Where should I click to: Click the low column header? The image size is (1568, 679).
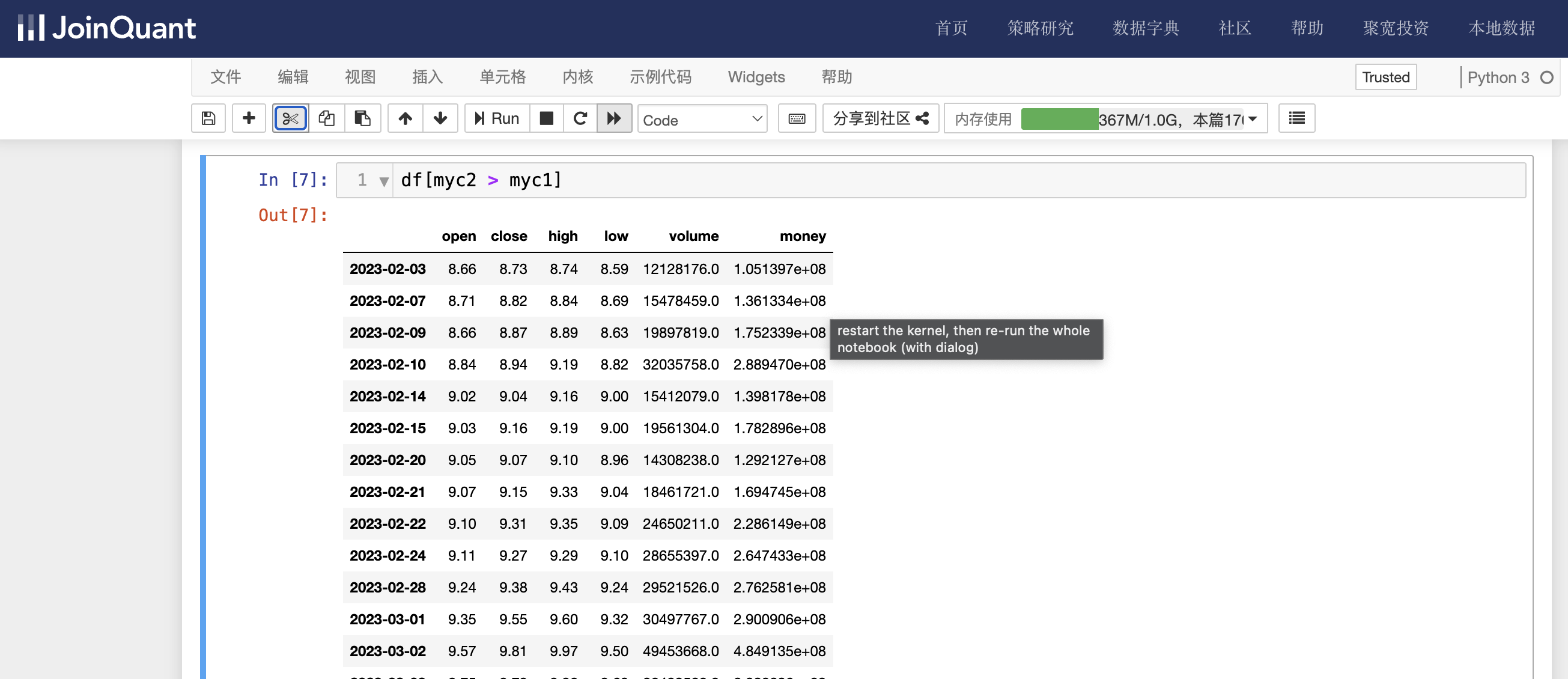(616, 236)
